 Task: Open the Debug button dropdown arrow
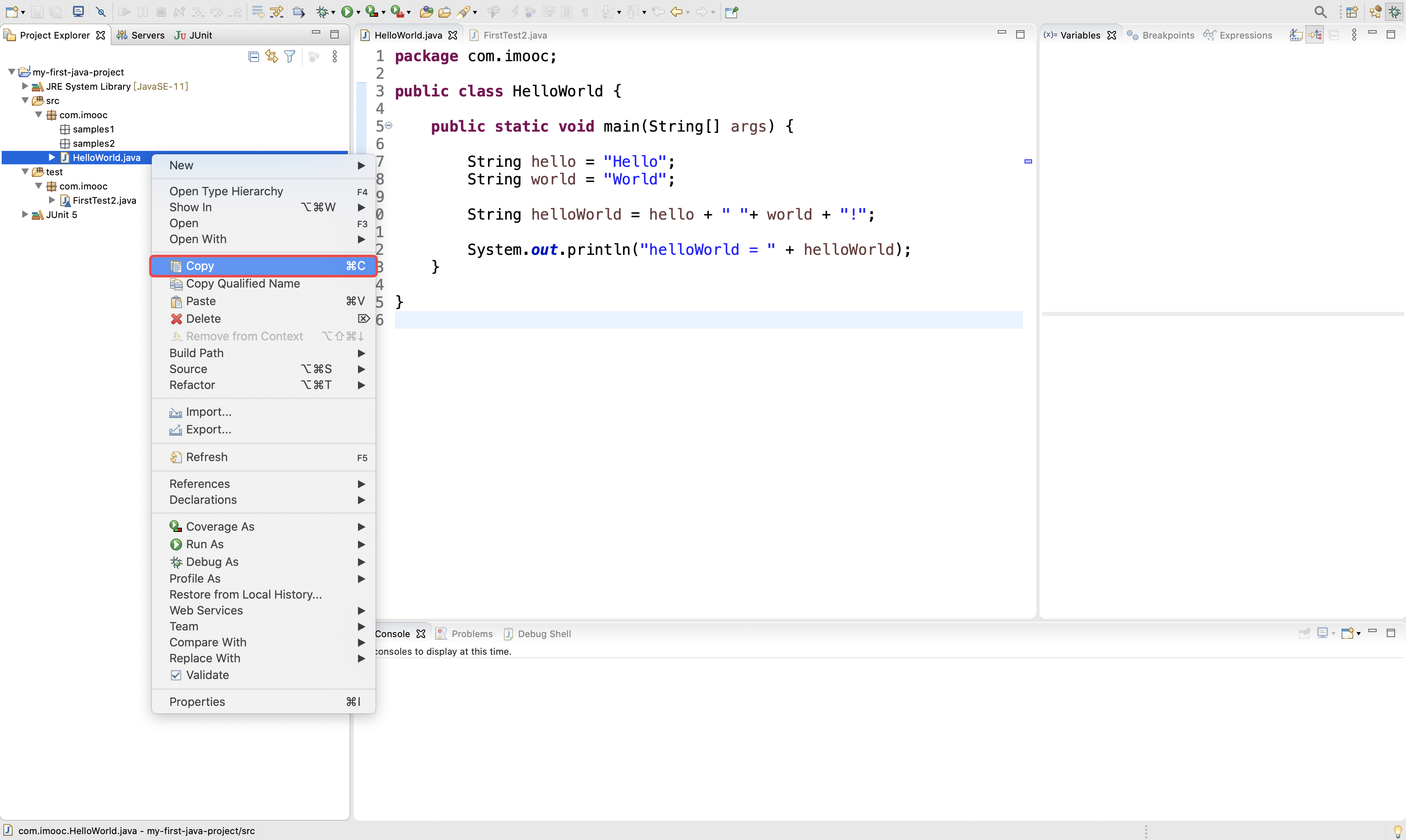(333, 13)
